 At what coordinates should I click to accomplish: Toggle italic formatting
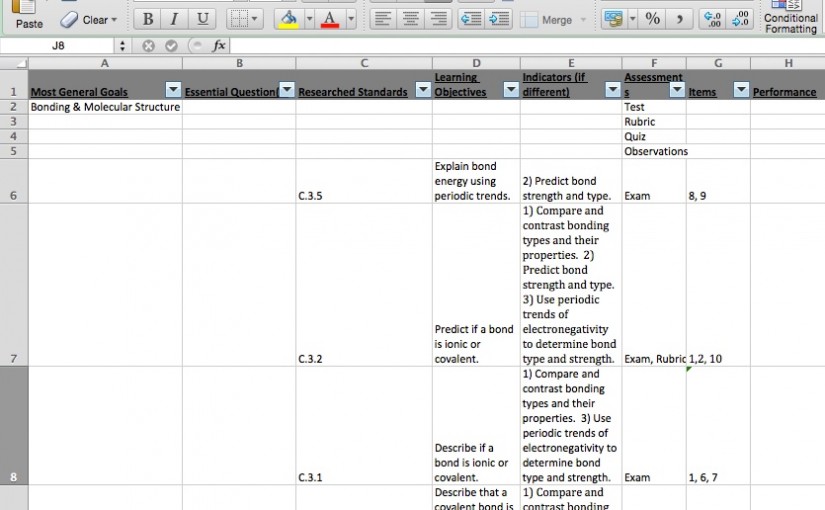175,19
